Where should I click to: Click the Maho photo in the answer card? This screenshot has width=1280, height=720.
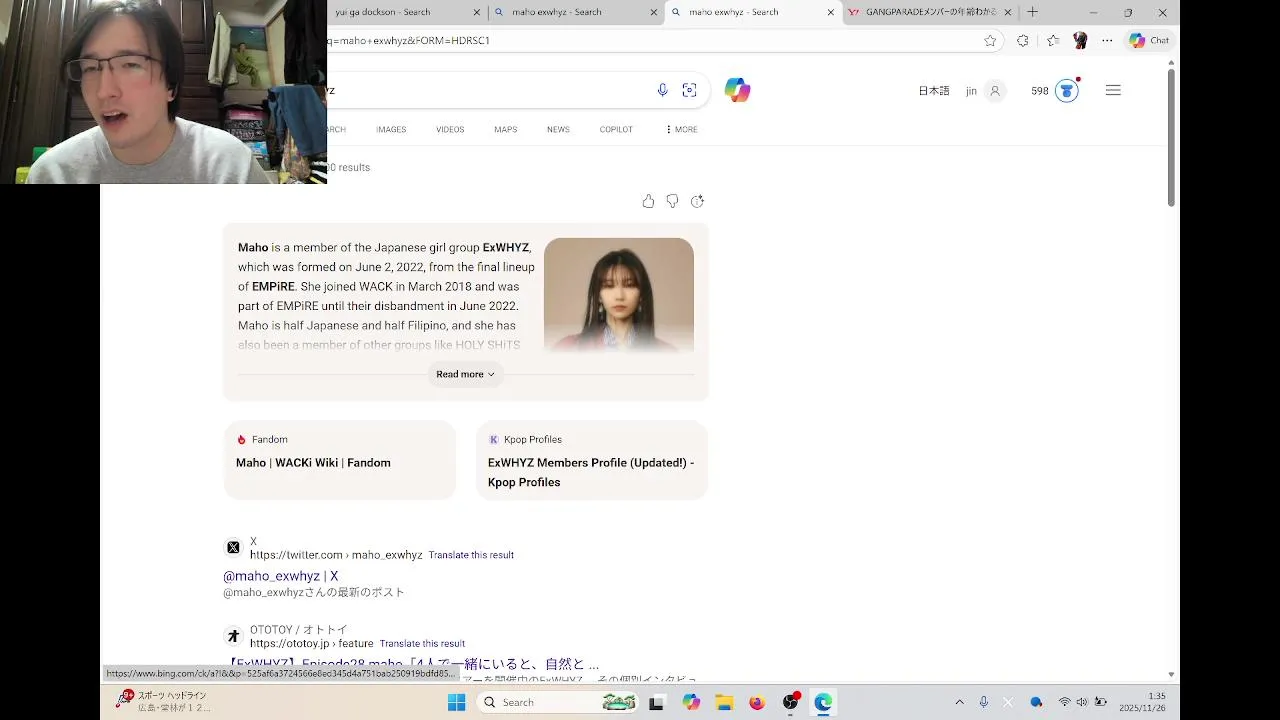click(619, 295)
